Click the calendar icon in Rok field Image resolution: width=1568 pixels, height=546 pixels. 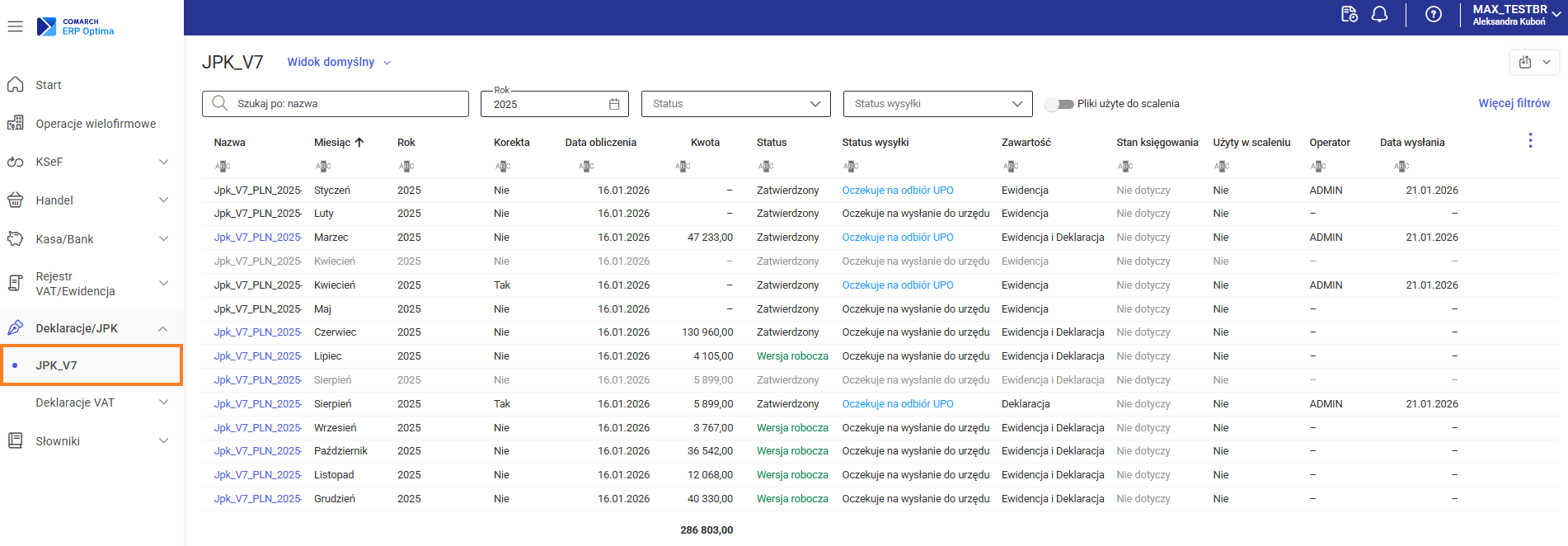[x=614, y=104]
